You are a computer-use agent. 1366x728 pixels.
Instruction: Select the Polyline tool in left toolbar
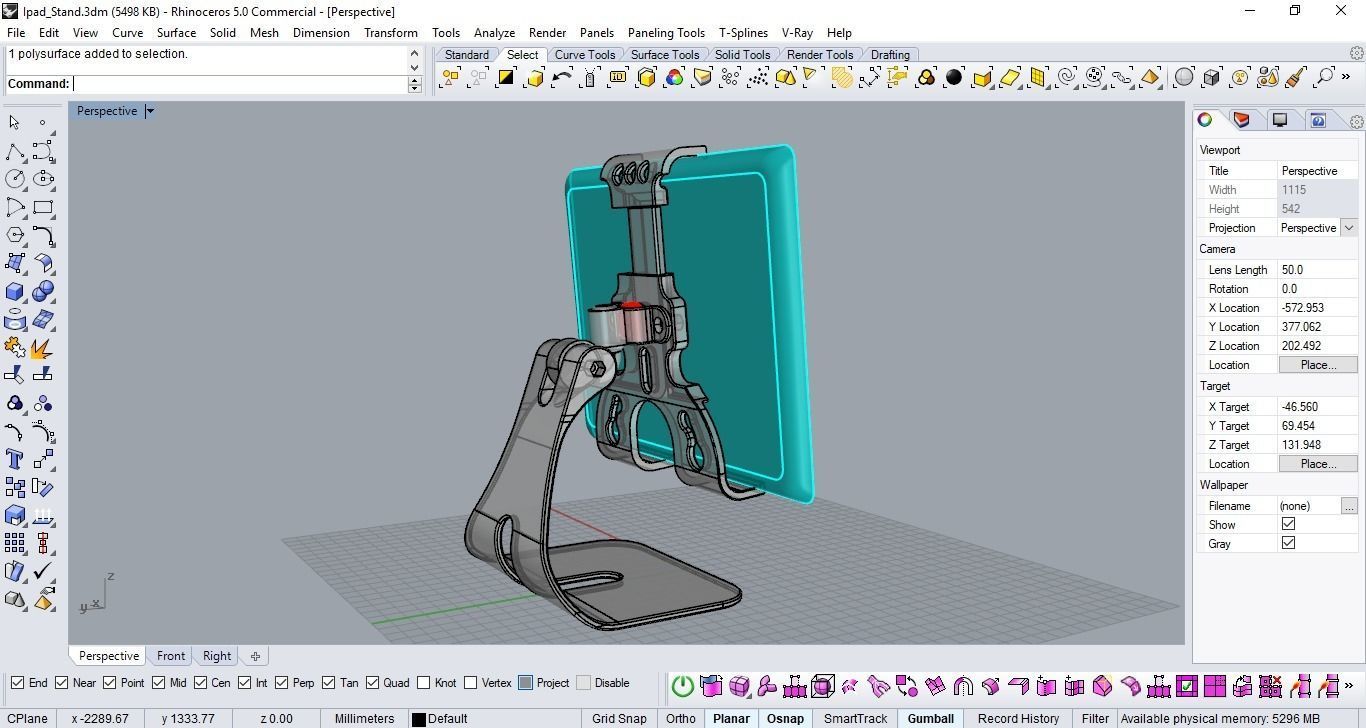15,151
